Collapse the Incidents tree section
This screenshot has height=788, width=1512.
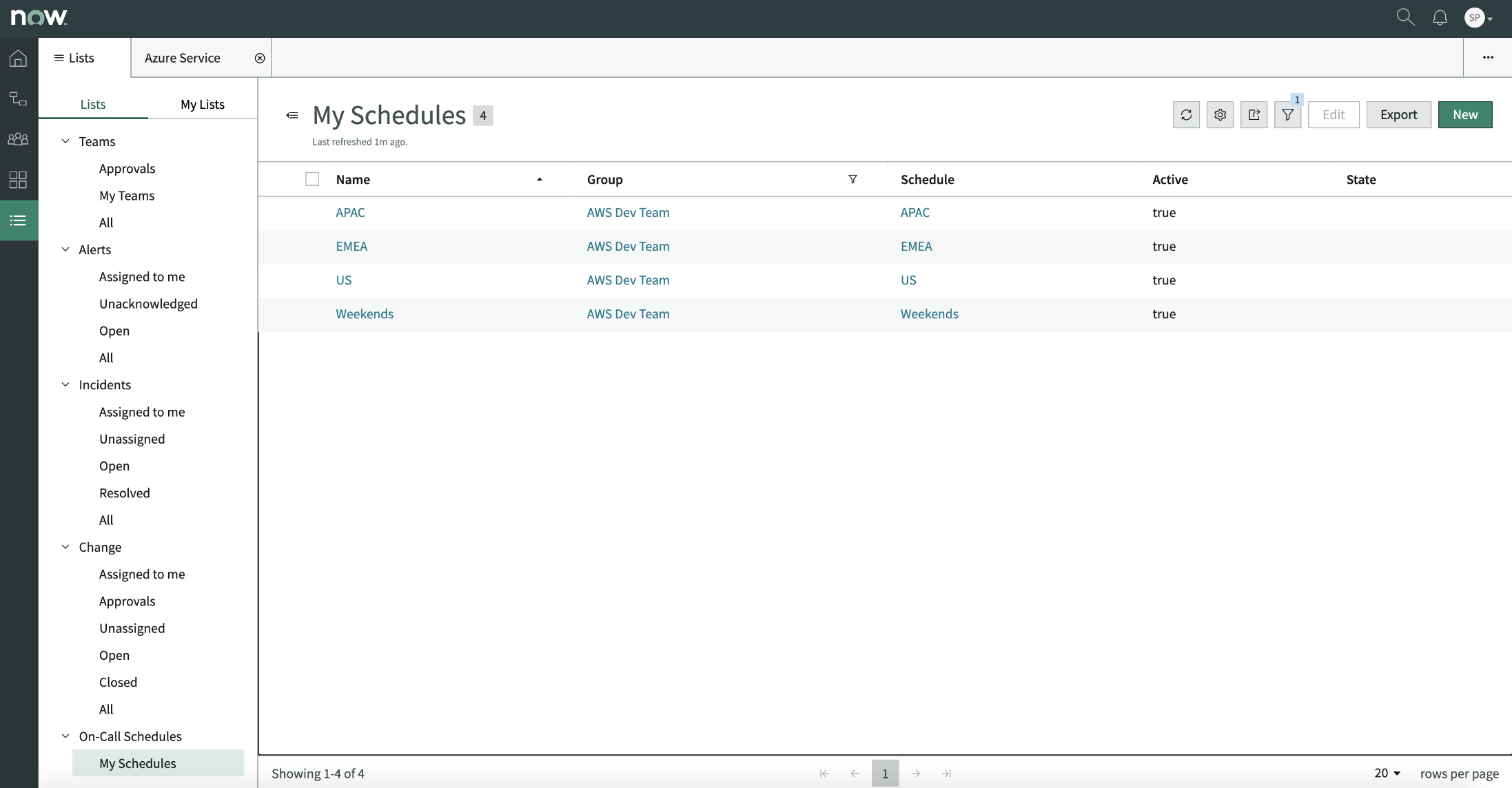pos(65,384)
